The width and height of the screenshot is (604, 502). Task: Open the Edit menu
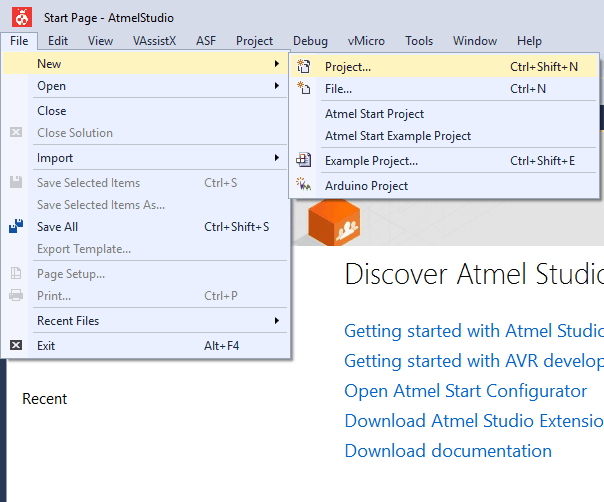[58, 41]
